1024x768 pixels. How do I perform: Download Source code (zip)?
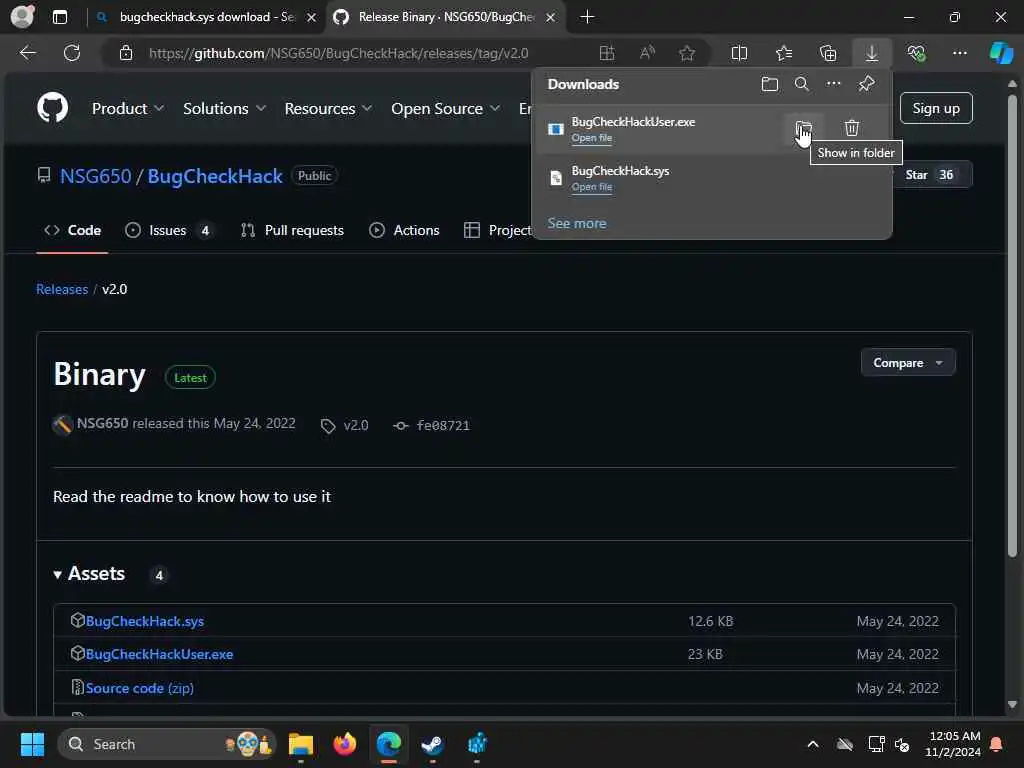point(139,688)
